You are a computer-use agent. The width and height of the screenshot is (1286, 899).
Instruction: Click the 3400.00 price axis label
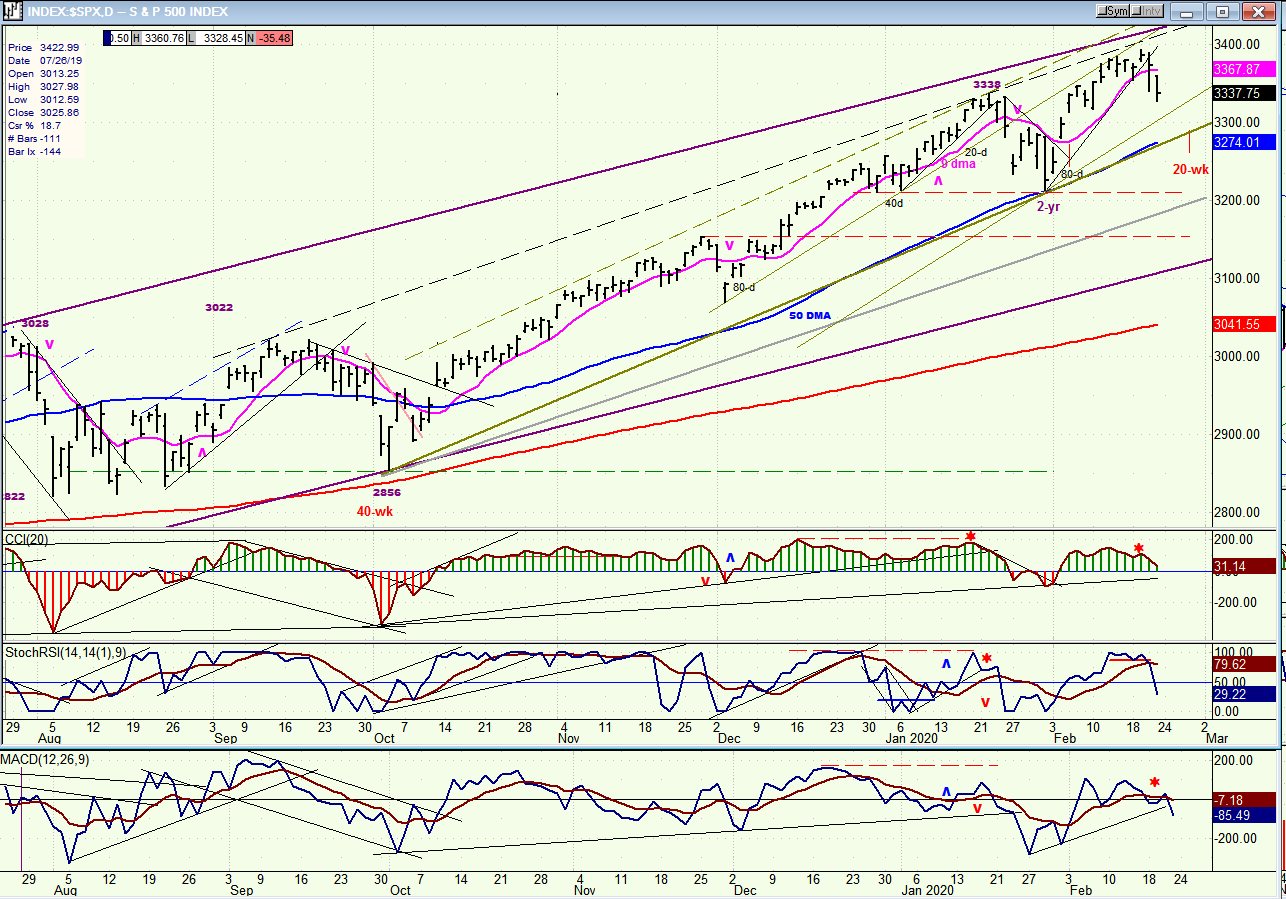pos(1239,44)
